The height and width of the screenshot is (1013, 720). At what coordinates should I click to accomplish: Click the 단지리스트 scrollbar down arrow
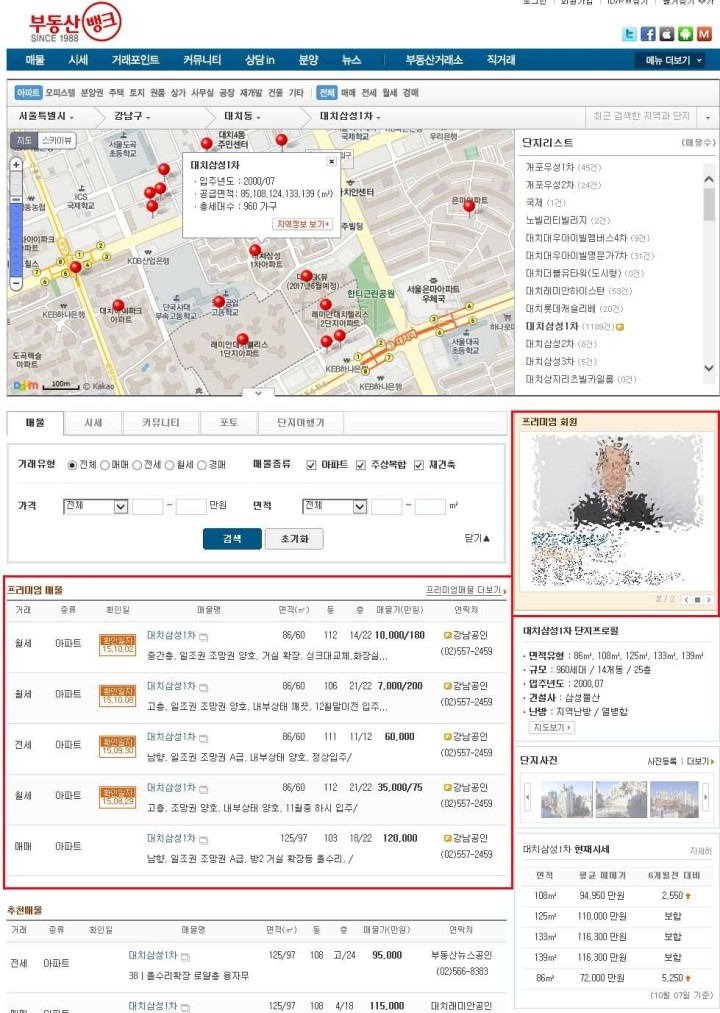pyautogui.click(x=709, y=368)
